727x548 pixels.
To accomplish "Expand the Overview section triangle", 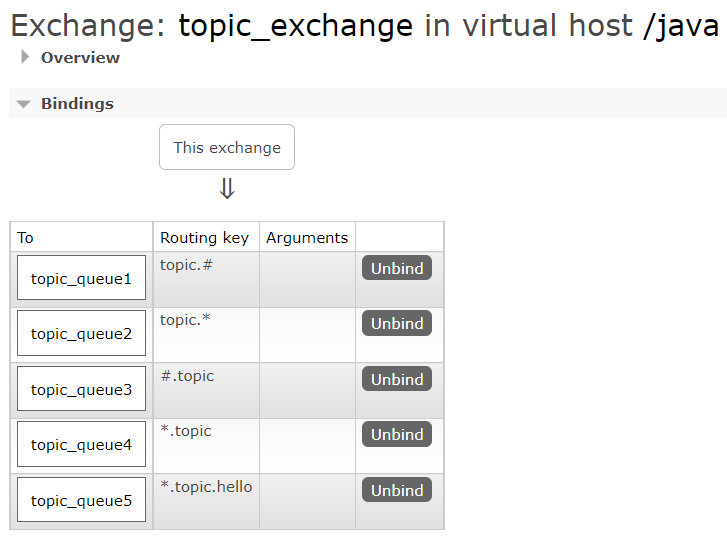I will pos(25,57).
